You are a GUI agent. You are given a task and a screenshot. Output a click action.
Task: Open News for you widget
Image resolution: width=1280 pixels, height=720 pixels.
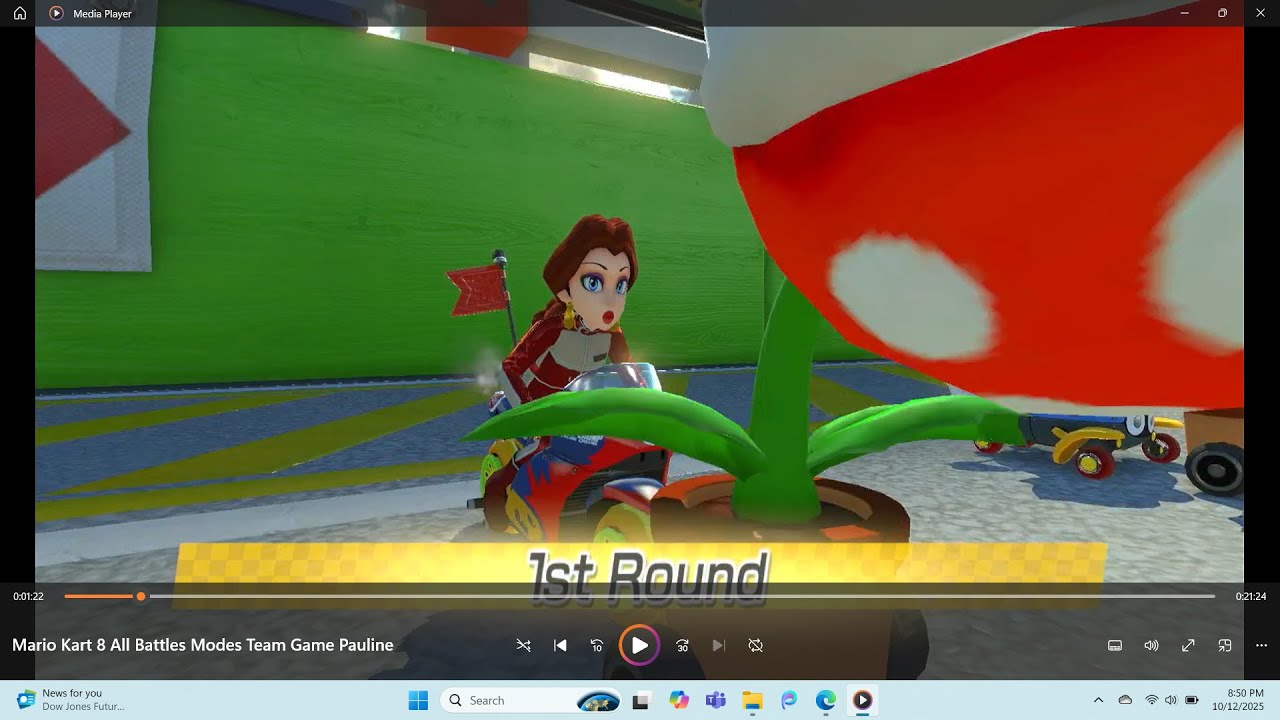[70, 700]
